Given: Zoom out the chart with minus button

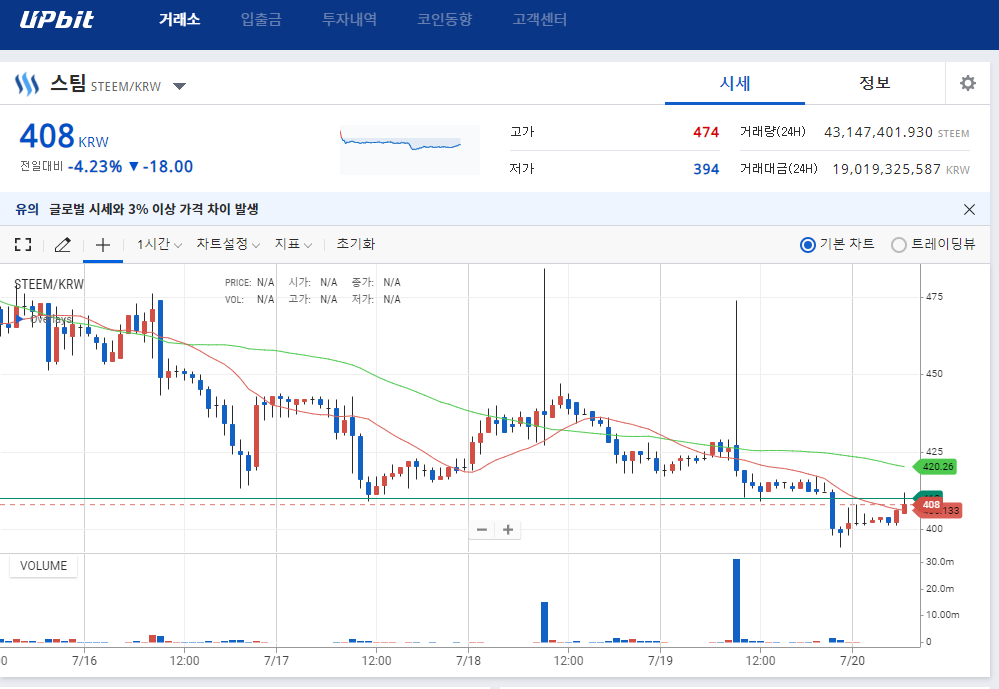Looking at the screenshot, I should point(482,529).
